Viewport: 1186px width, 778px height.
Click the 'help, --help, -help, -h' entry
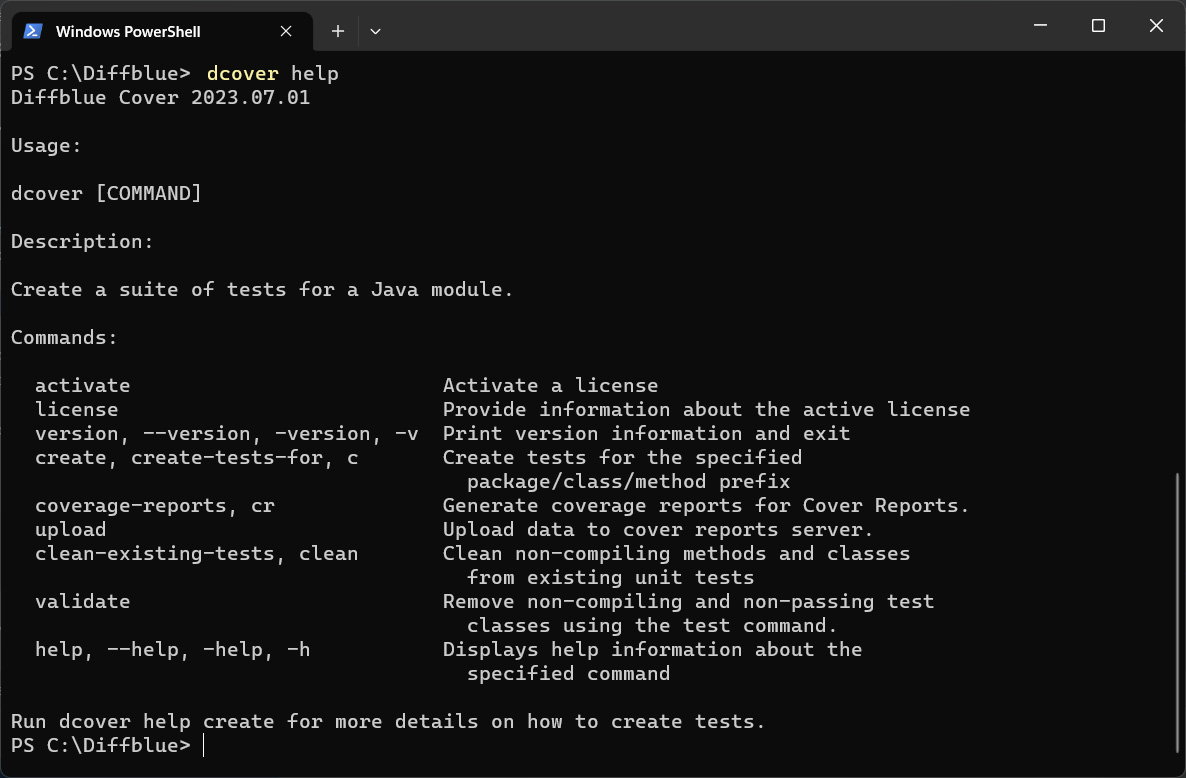click(x=172, y=649)
